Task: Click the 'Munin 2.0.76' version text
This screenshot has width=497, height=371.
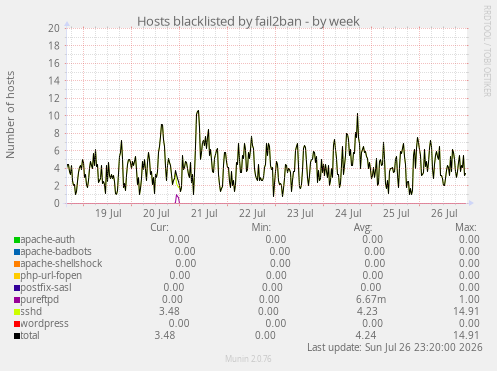Action: click(248, 359)
